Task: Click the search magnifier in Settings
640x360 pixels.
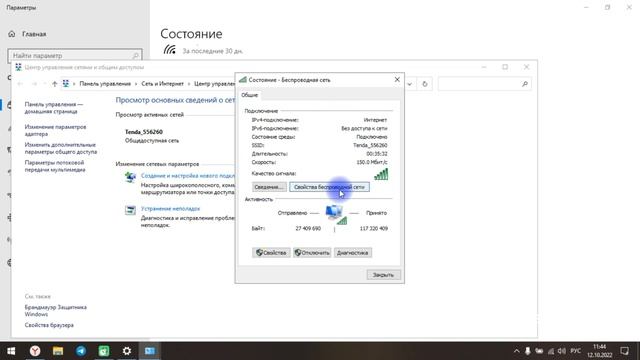Action: pyautogui.click(x=136, y=56)
